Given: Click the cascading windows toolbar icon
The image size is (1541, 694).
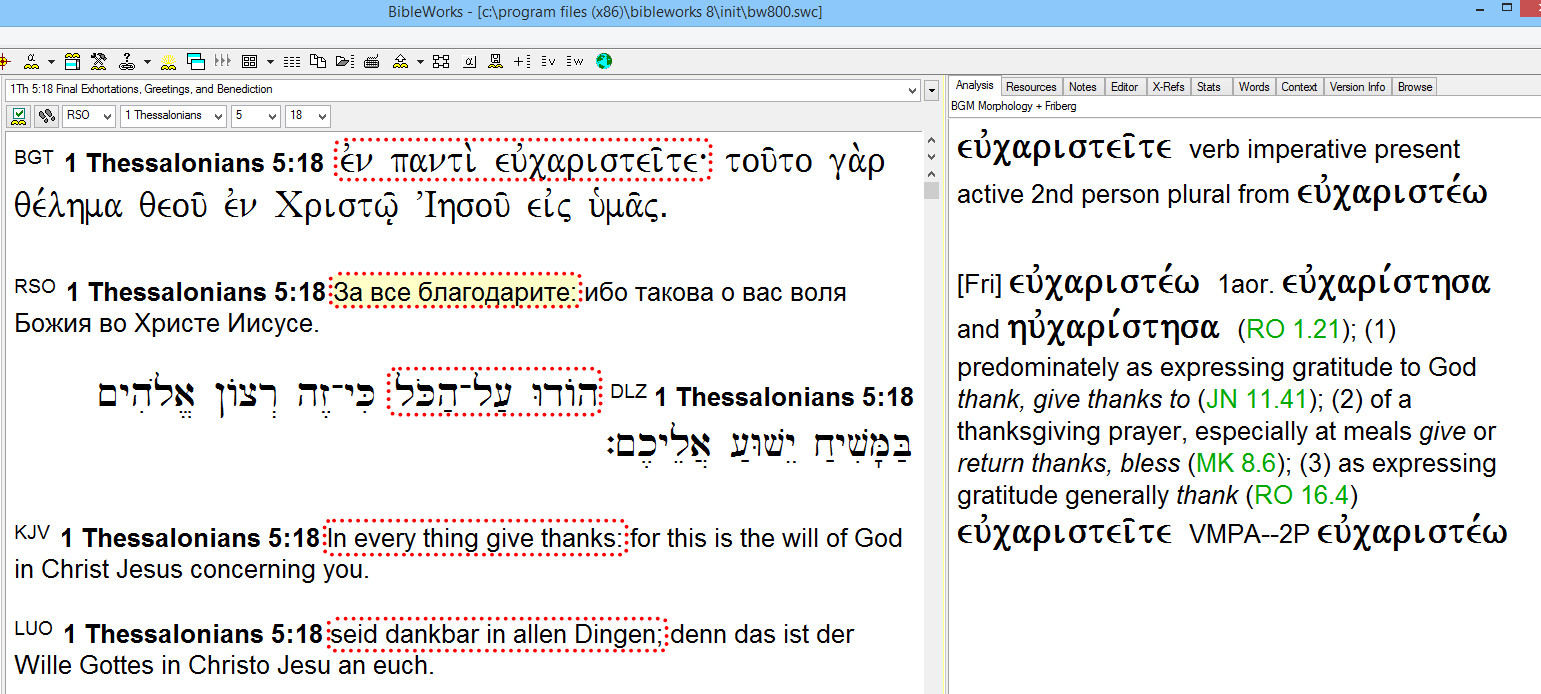Looking at the screenshot, I should tap(195, 61).
